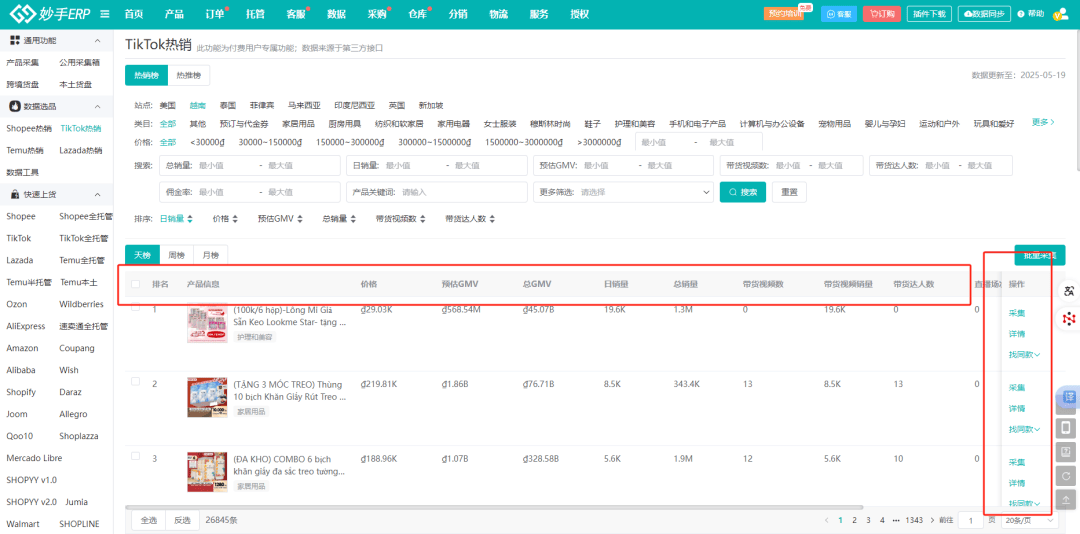Click rank 3 product thumbnail
The width and height of the screenshot is (1080, 534).
click(207, 472)
